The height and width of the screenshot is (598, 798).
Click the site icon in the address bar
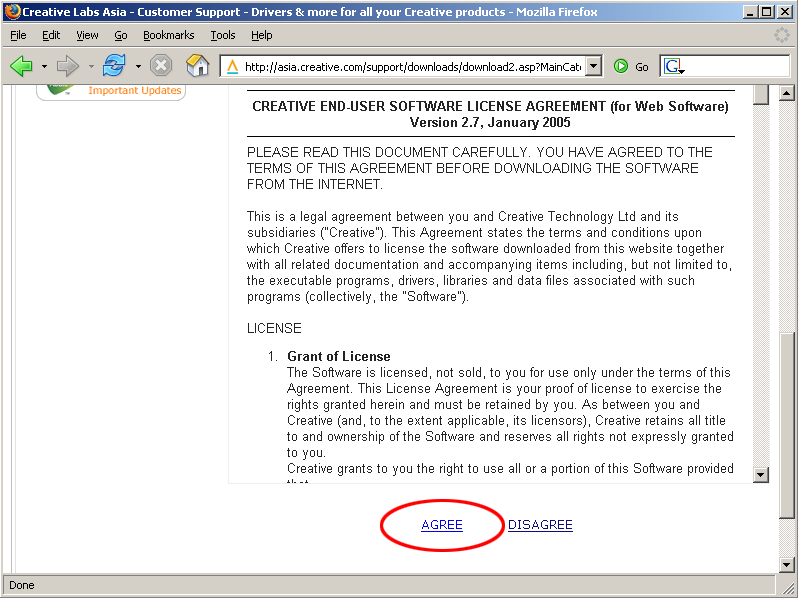233,67
